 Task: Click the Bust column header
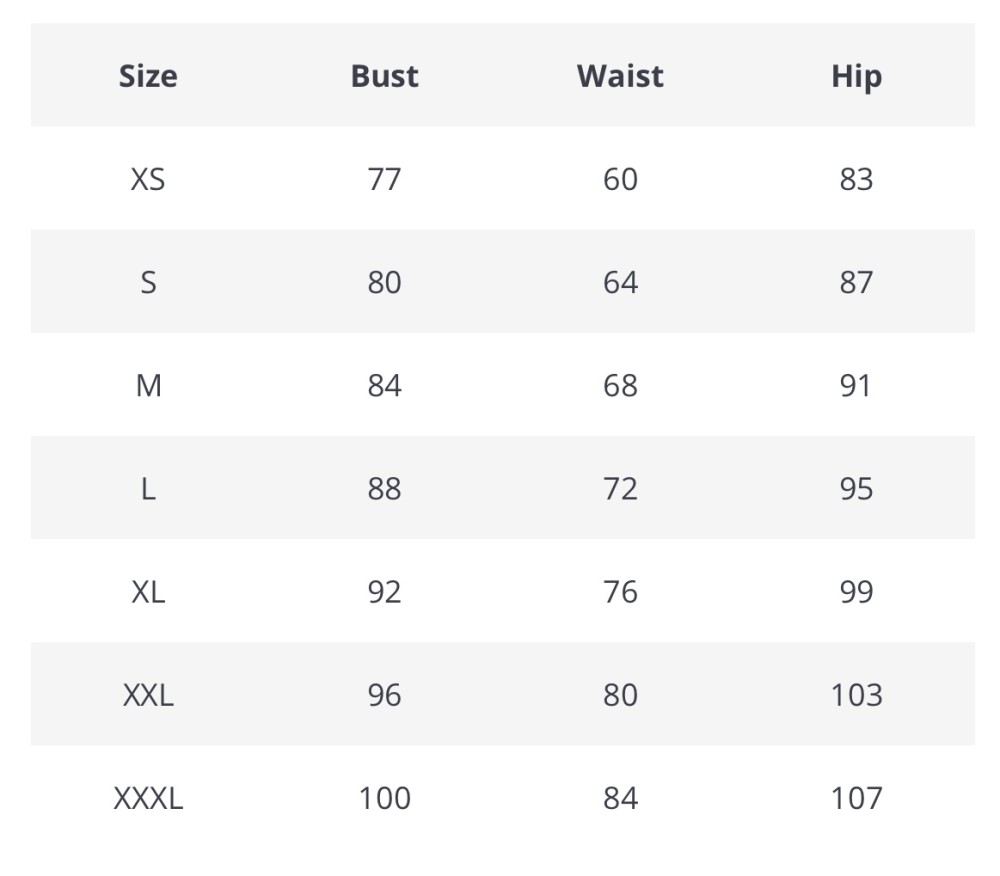point(384,76)
